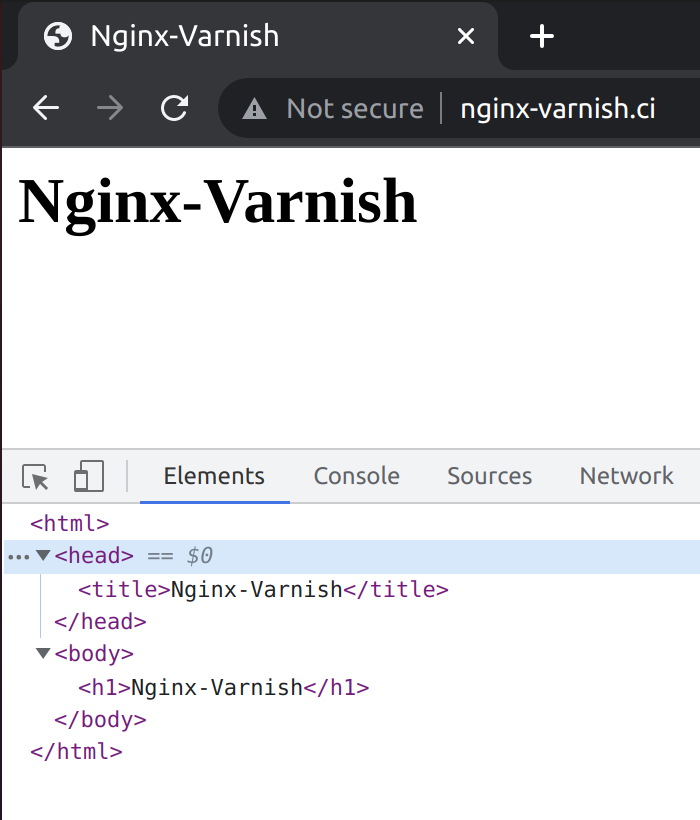Image resolution: width=700 pixels, height=820 pixels.
Task: Open a new tab with the plus button
Action: [x=542, y=37]
